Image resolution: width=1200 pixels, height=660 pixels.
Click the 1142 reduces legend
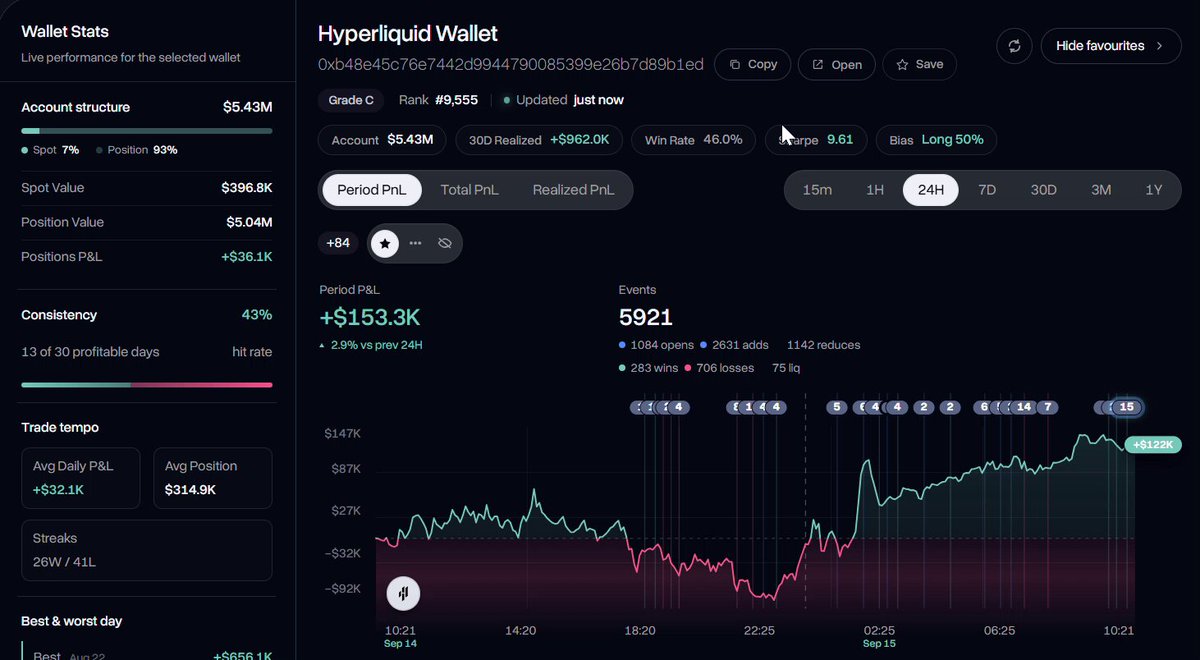[823, 345]
